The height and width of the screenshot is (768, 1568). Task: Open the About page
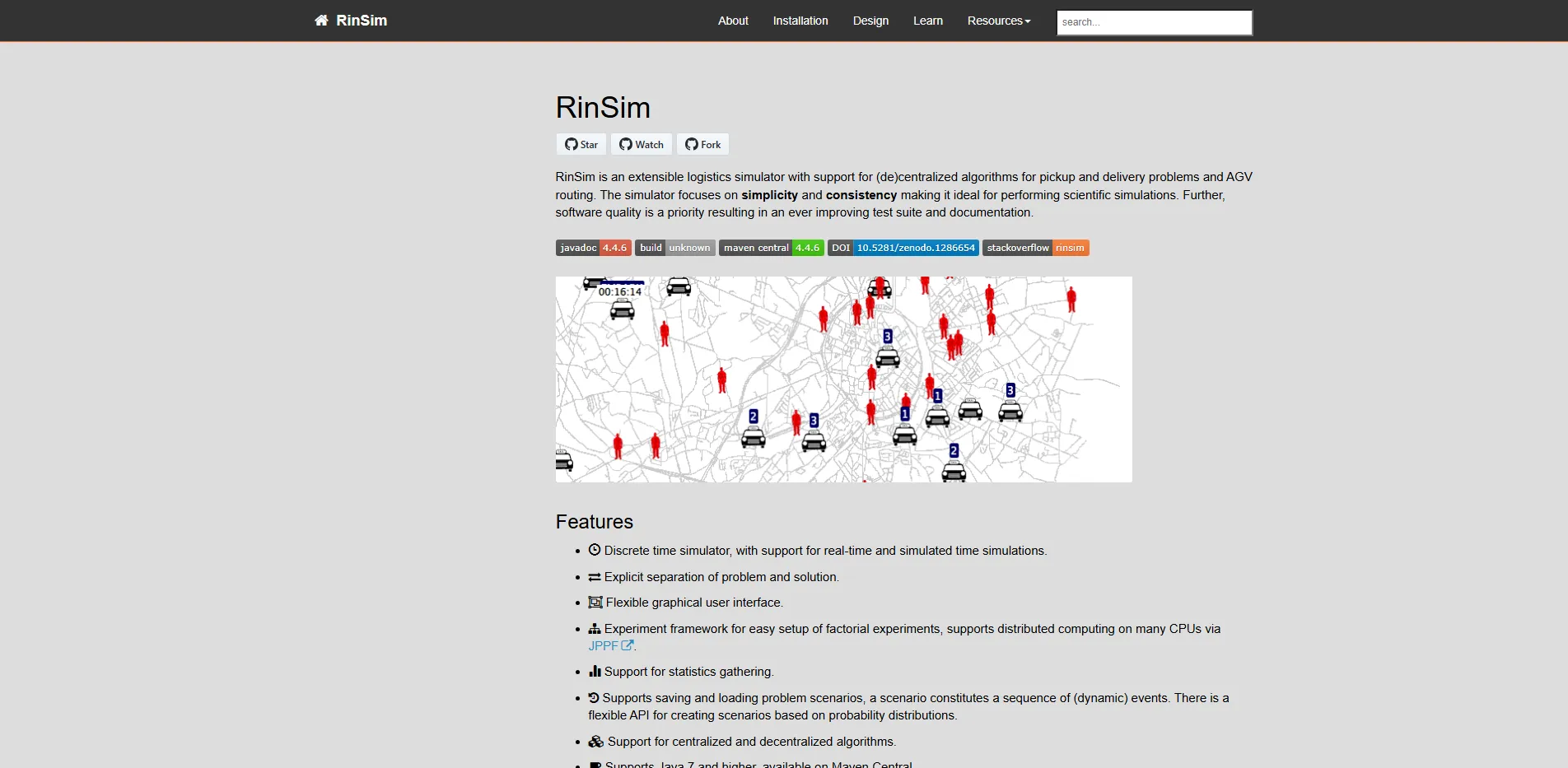click(x=733, y=21)
